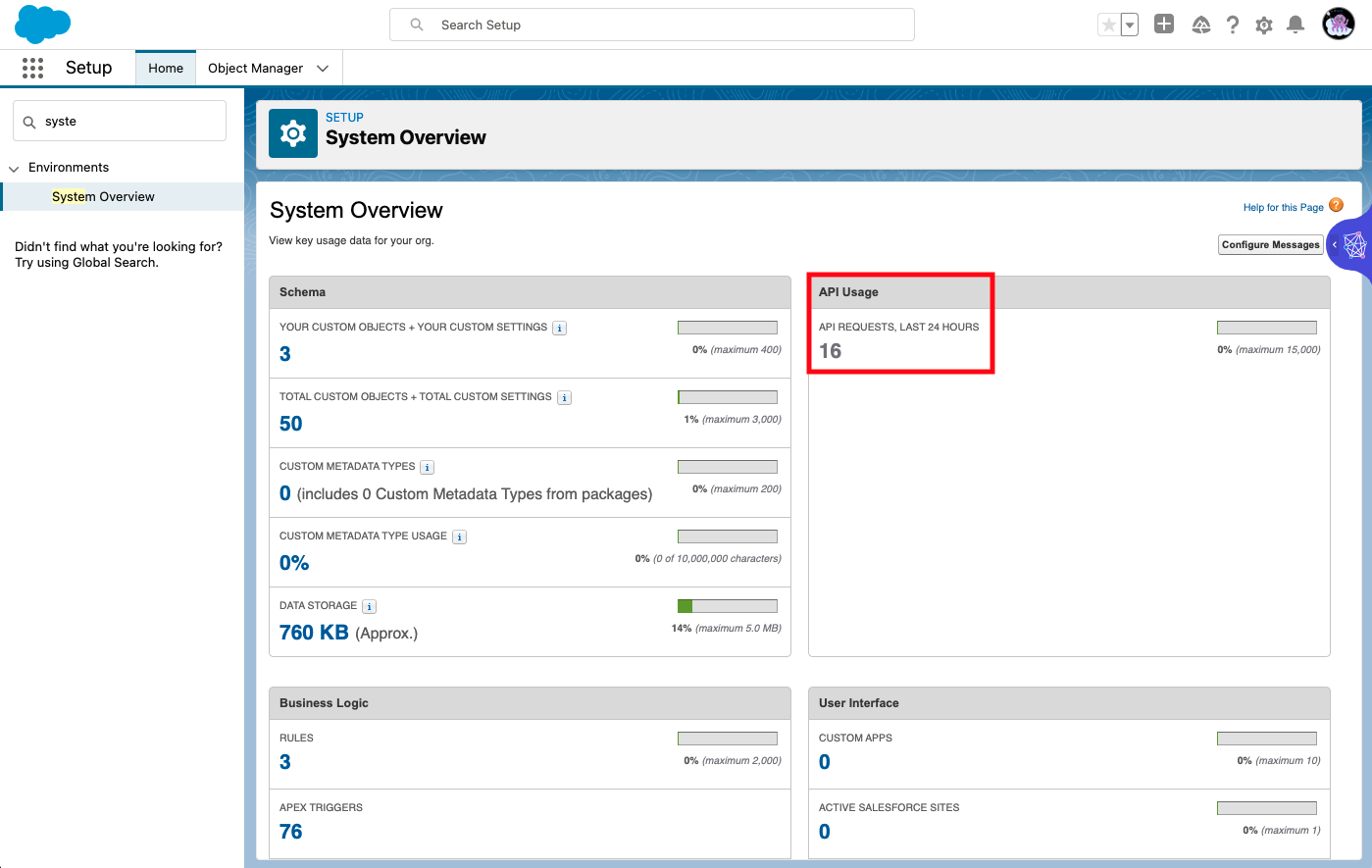Click the user profile avatar

coord(1338,25)
